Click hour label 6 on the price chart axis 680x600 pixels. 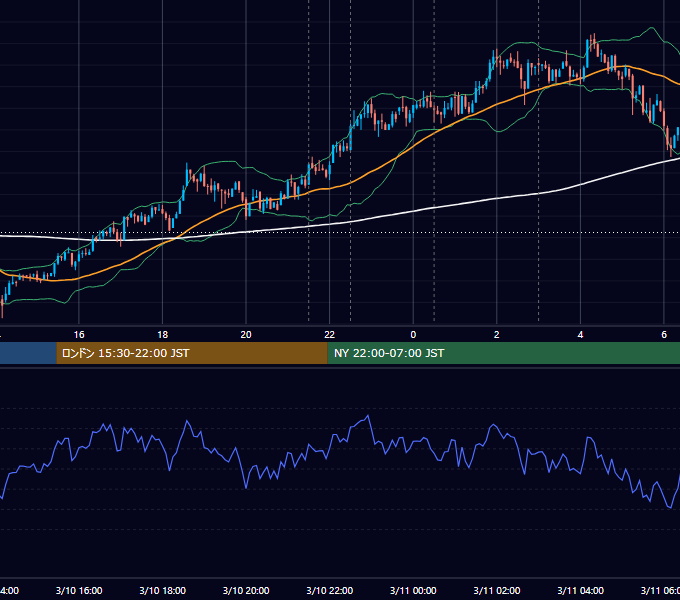664,335
